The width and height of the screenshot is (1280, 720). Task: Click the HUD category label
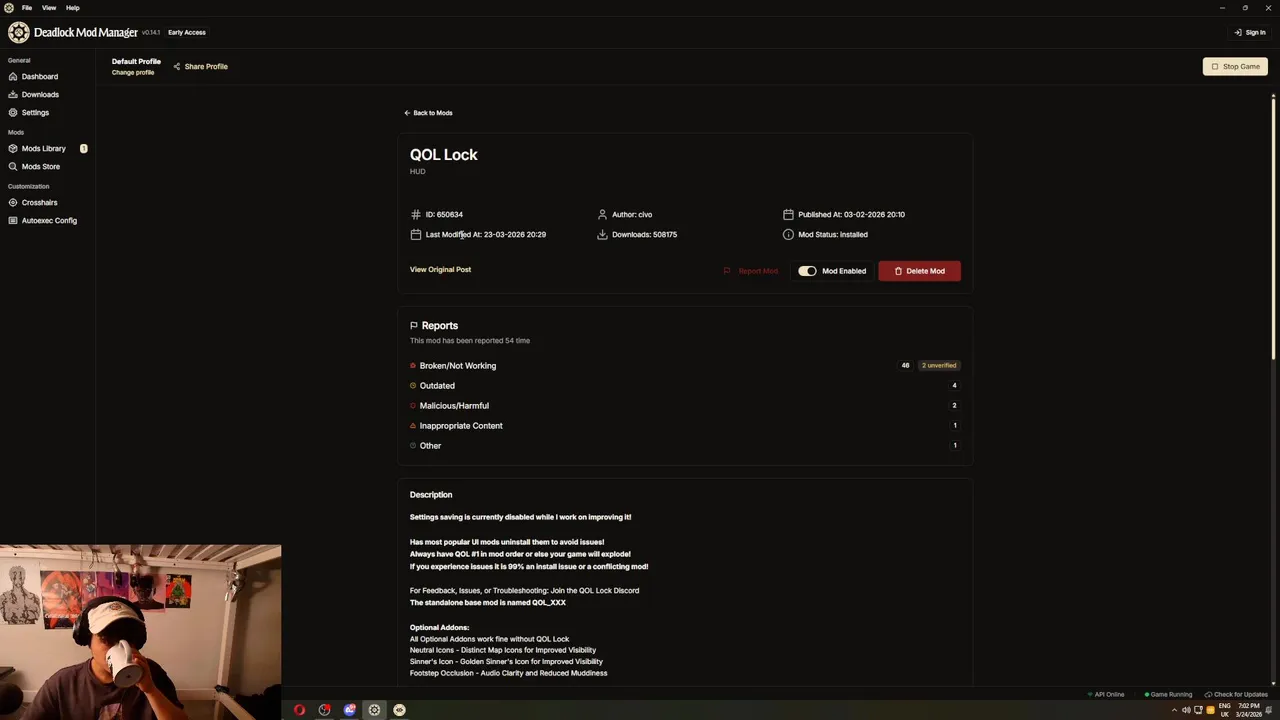(x=417, y=172)
